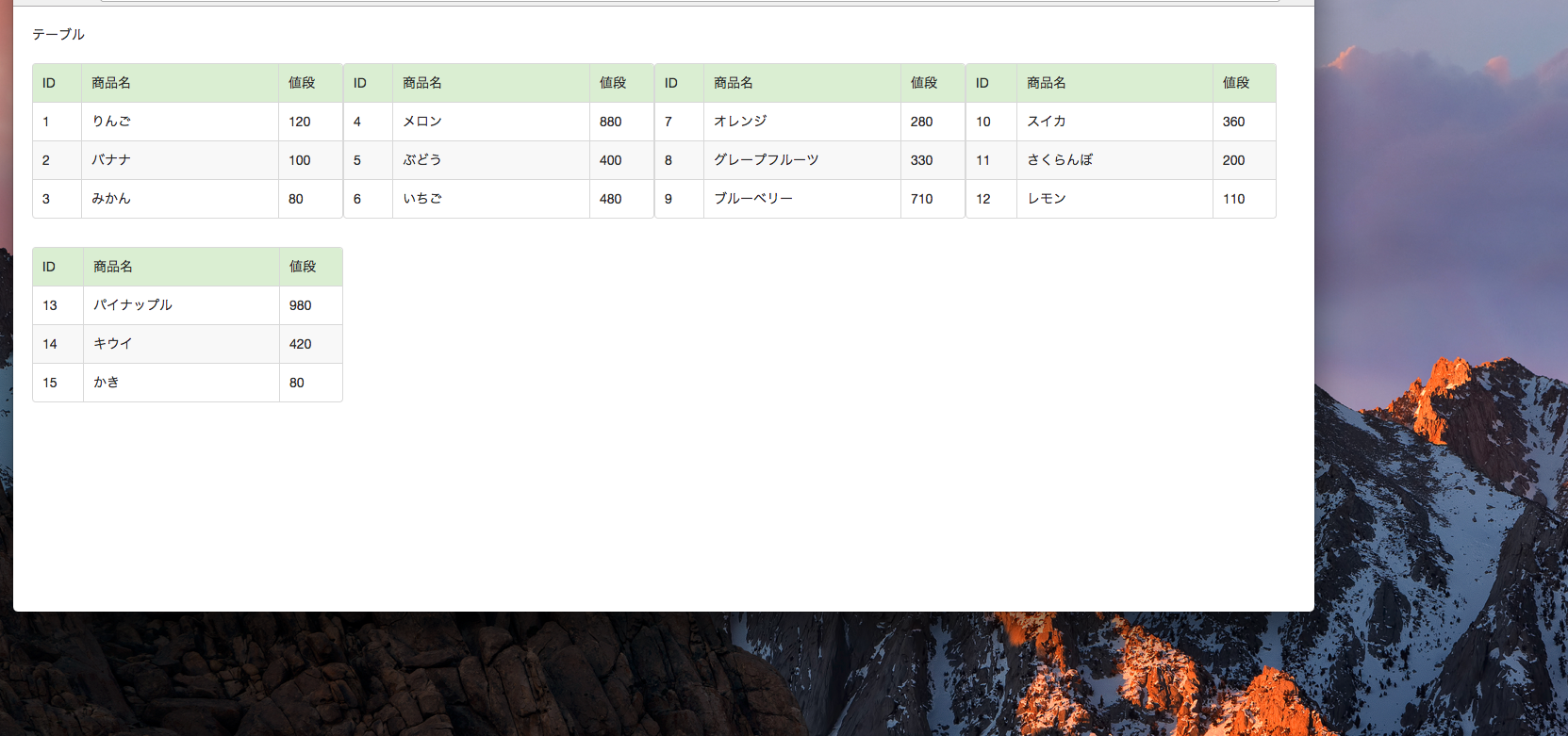
Task: Click ID cell 7 in the オレンジ row
Action: (x=680, y=122)
